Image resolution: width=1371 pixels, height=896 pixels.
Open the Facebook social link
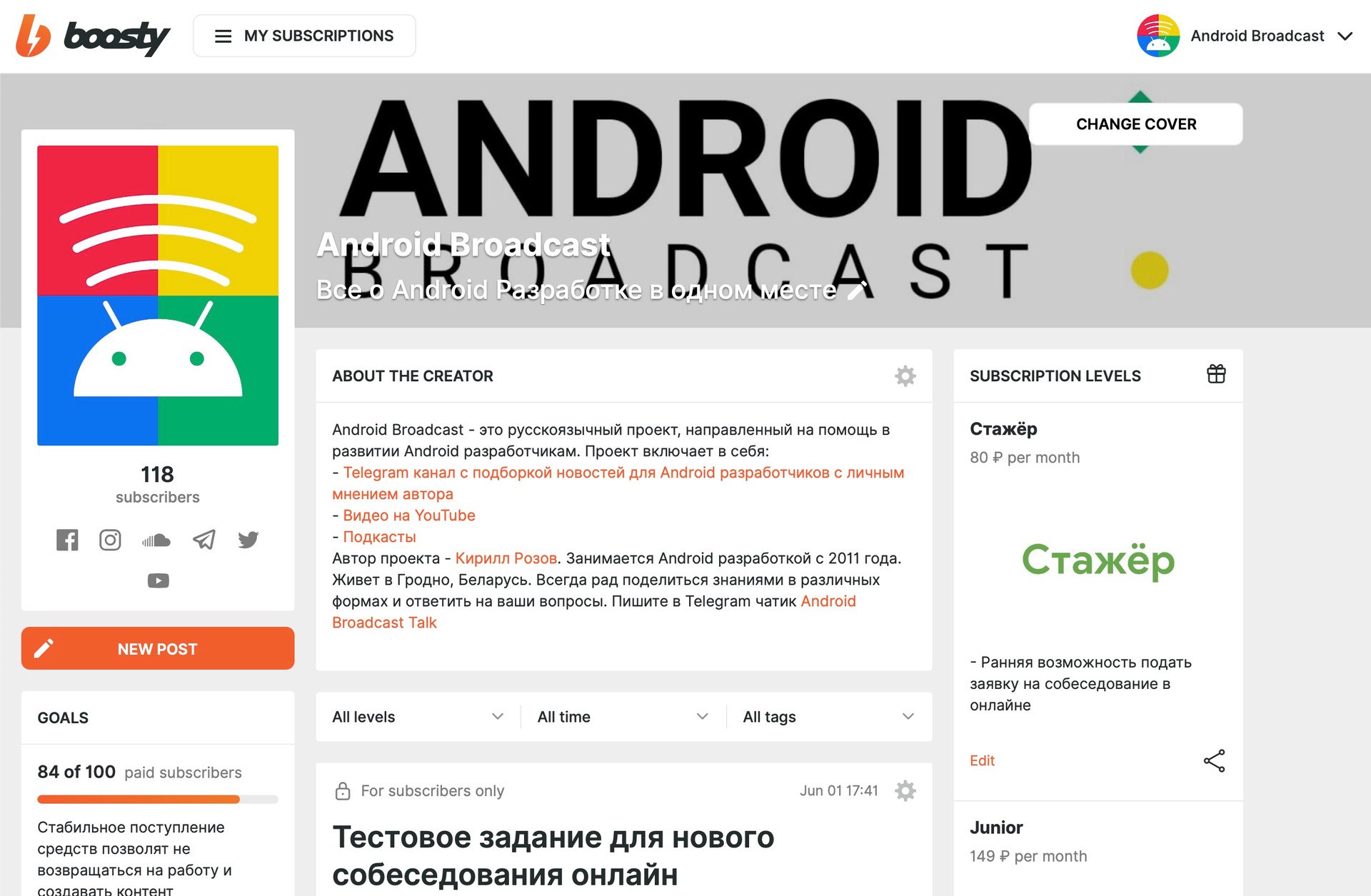67,540
